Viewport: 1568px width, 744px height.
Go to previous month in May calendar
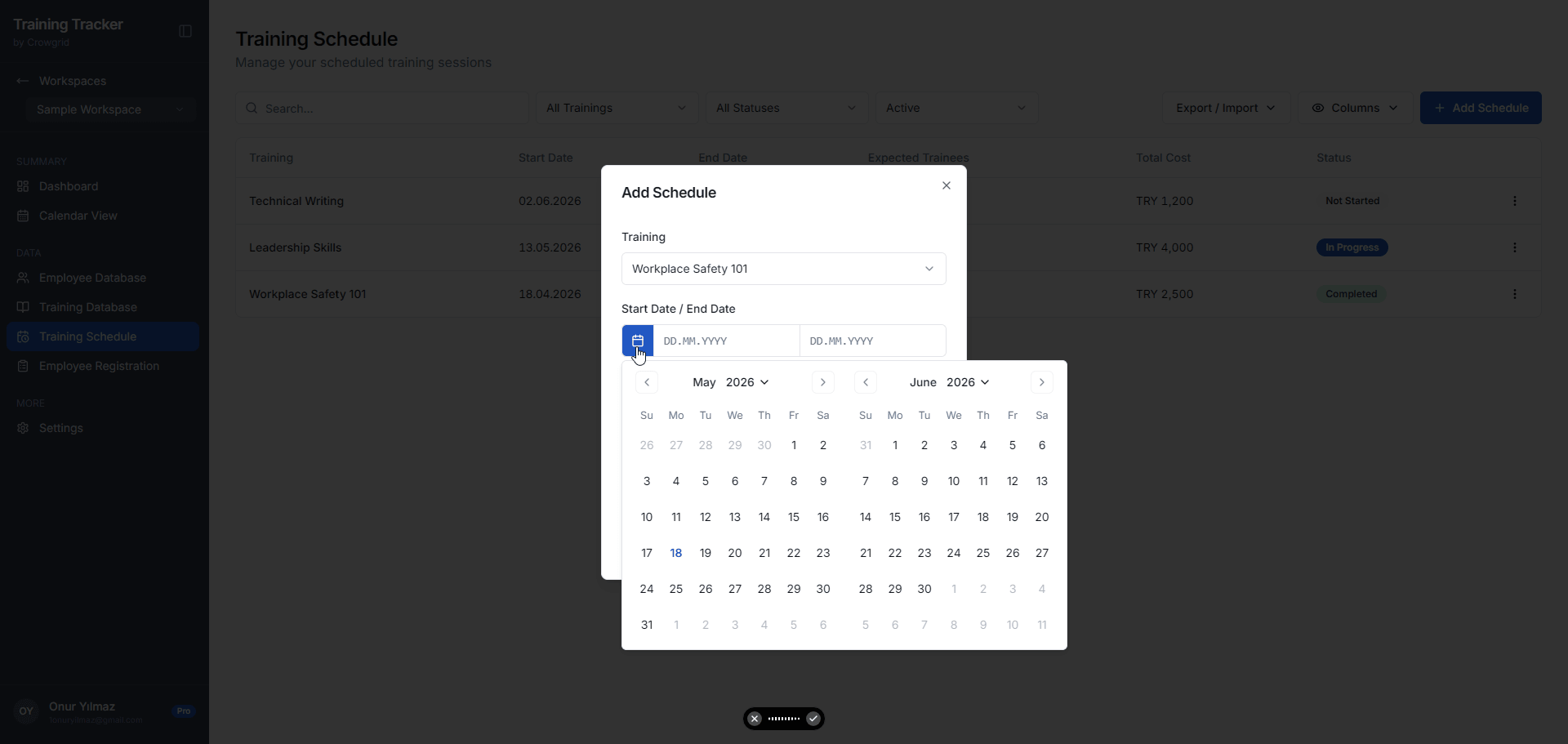click(x=647, y=382)
